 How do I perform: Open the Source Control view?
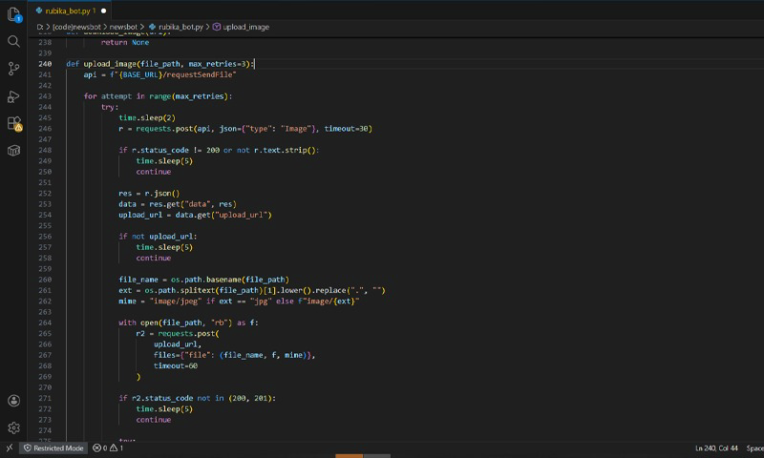click(x=14, y=69)
